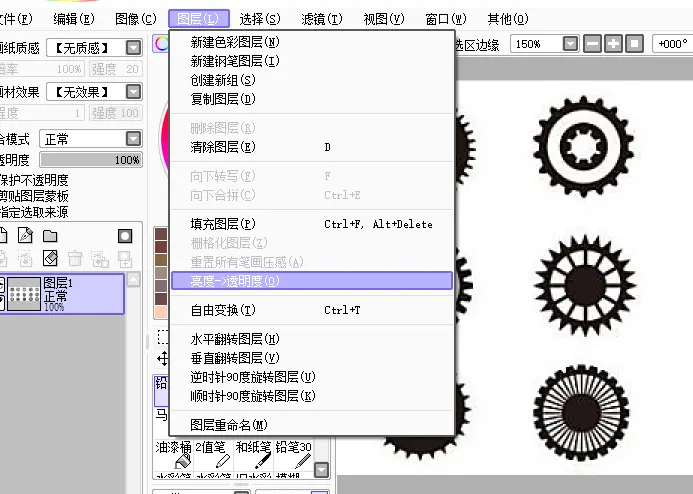This screenshot has height=494, width=693.
Task: Open the 150% zoom level dropdown
Action: tap(544, 44)
